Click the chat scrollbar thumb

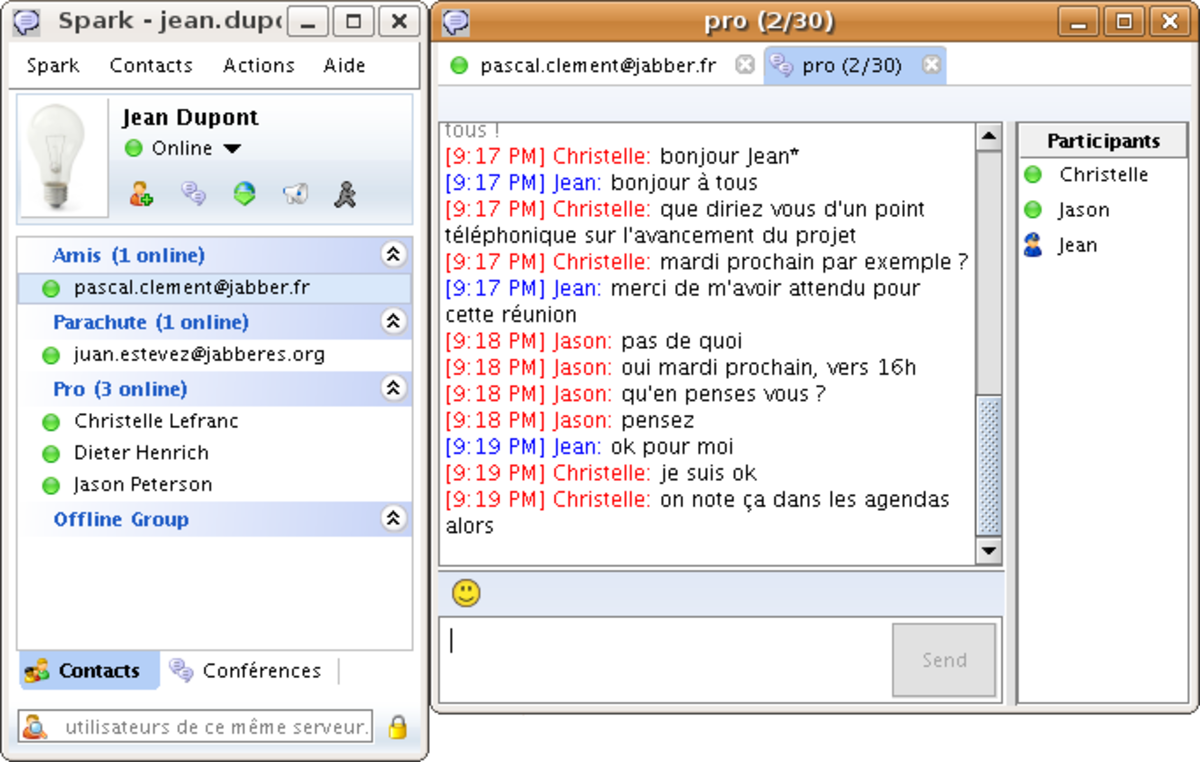[x=988, y=466]
